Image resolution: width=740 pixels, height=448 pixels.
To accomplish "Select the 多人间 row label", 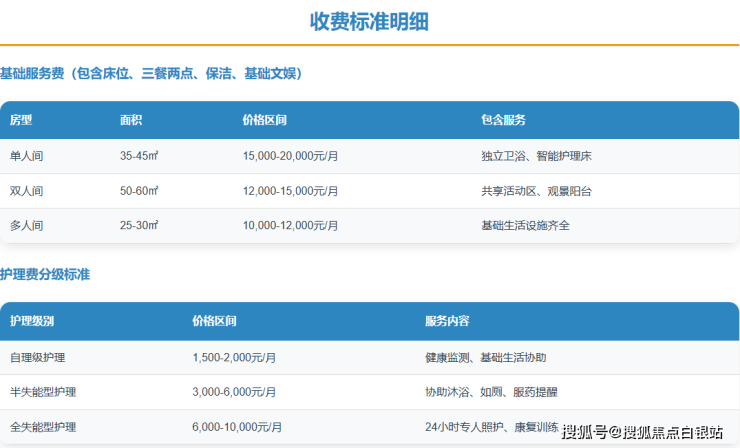I will tap(27, 225).
